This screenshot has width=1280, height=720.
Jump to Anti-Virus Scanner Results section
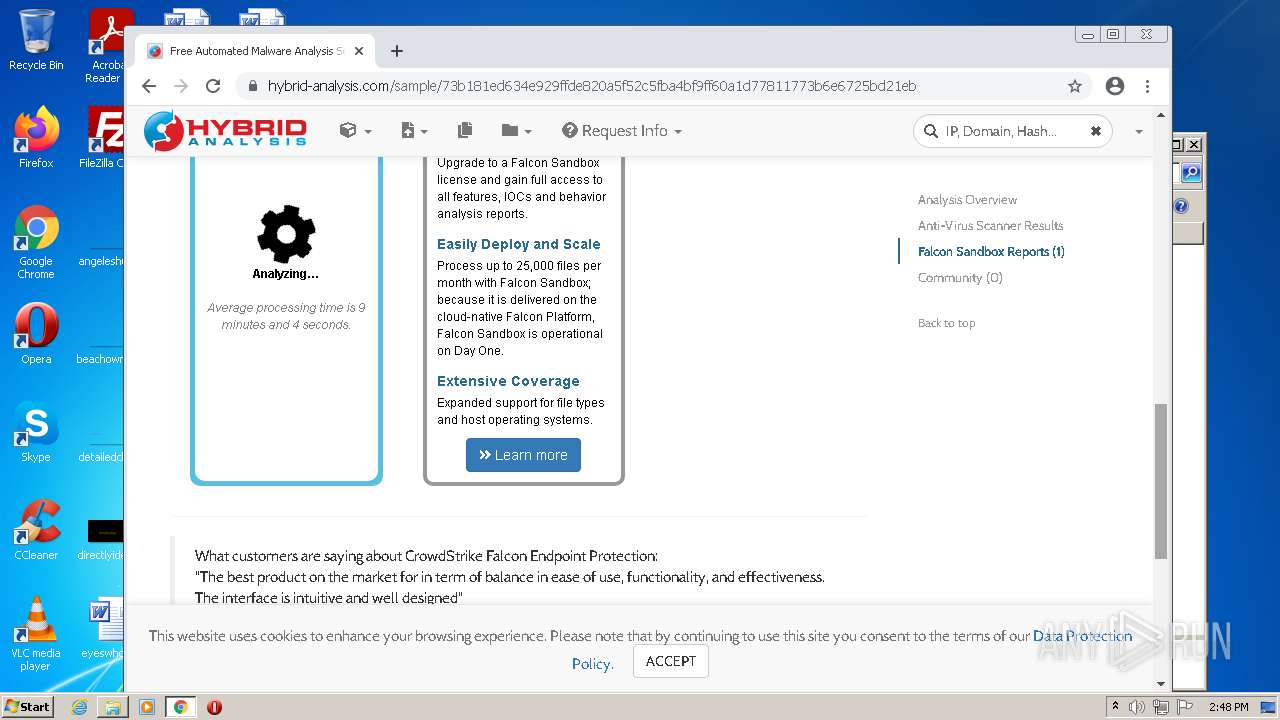point(990,226)
